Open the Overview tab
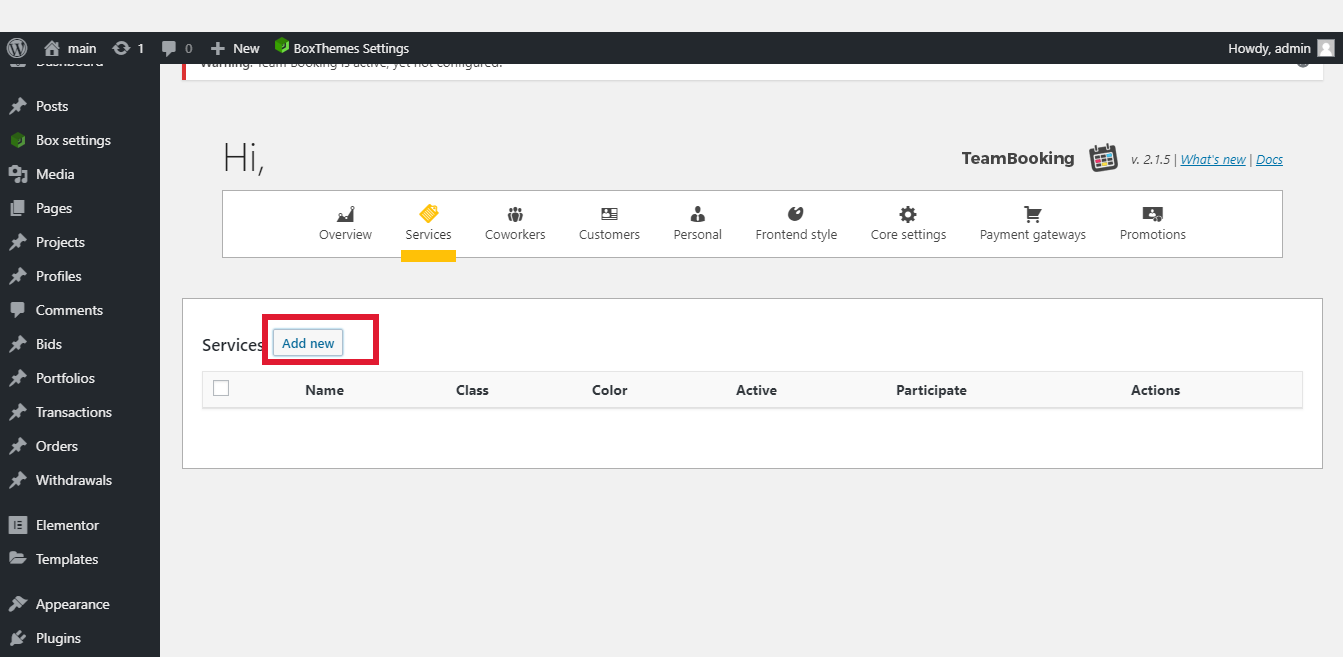1343x657 pixels. pyautogui.click(x=345, y=224)
